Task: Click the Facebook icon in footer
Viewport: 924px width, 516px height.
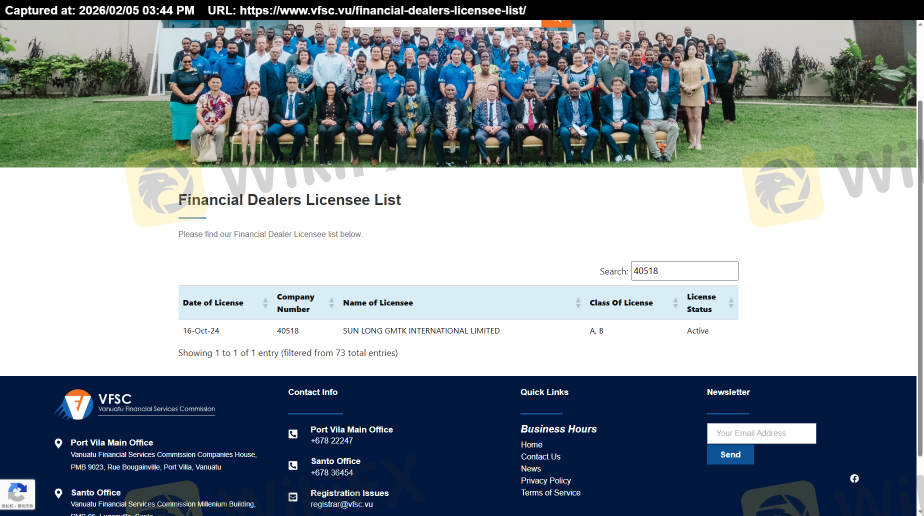Action: coord(854,479)
